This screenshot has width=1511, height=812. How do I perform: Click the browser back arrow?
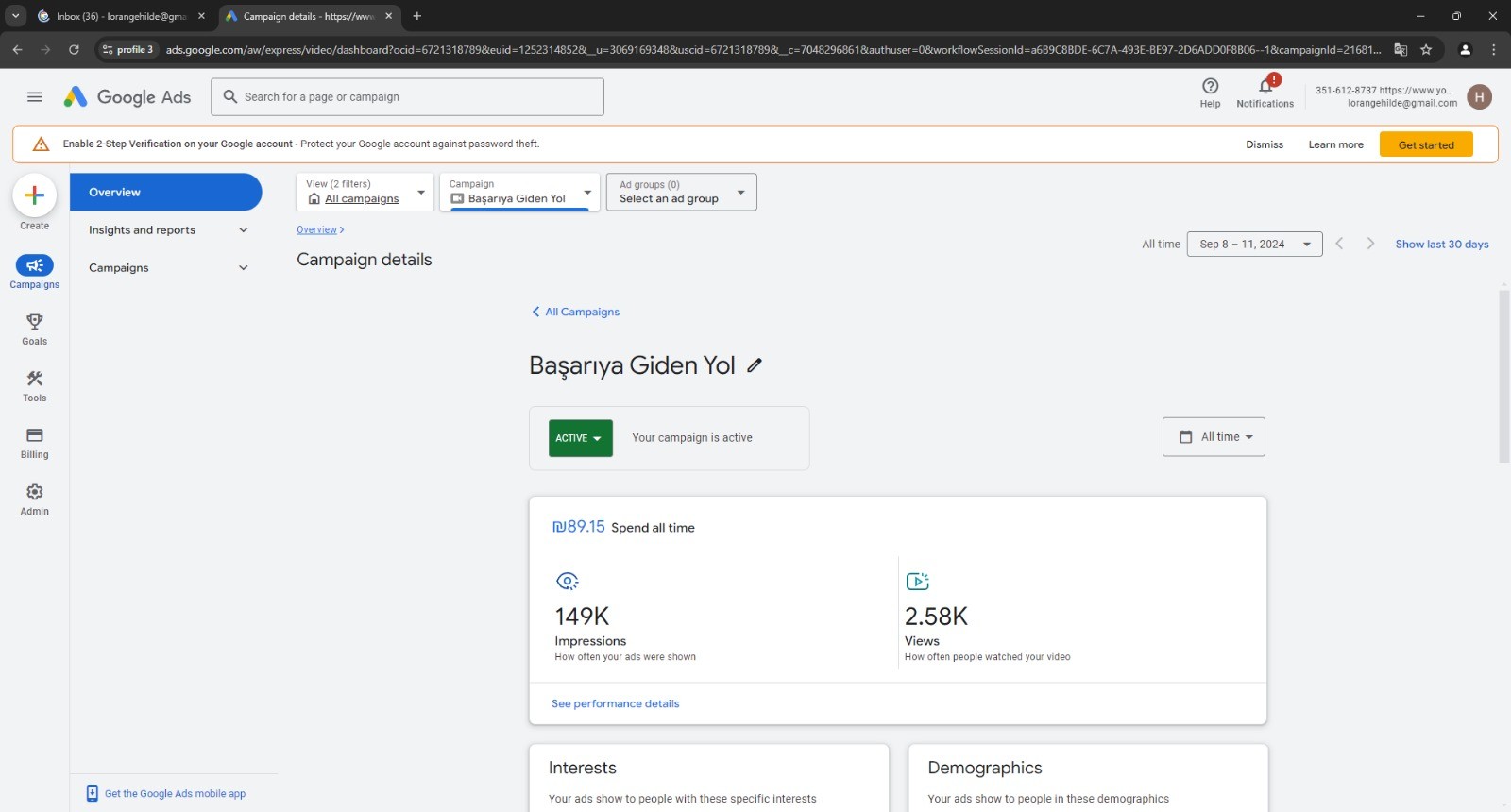point(17,49)
